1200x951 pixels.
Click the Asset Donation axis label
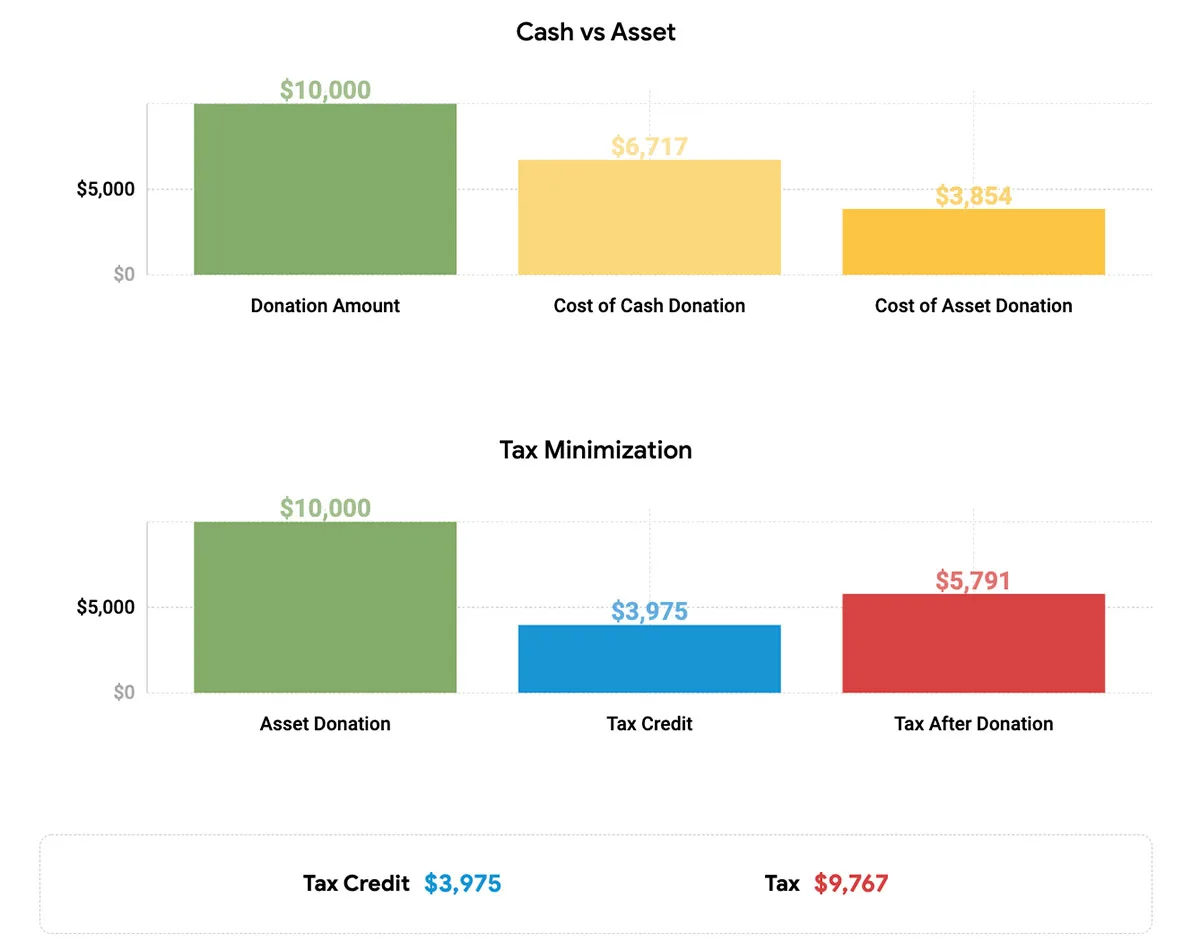pos(325,724)
